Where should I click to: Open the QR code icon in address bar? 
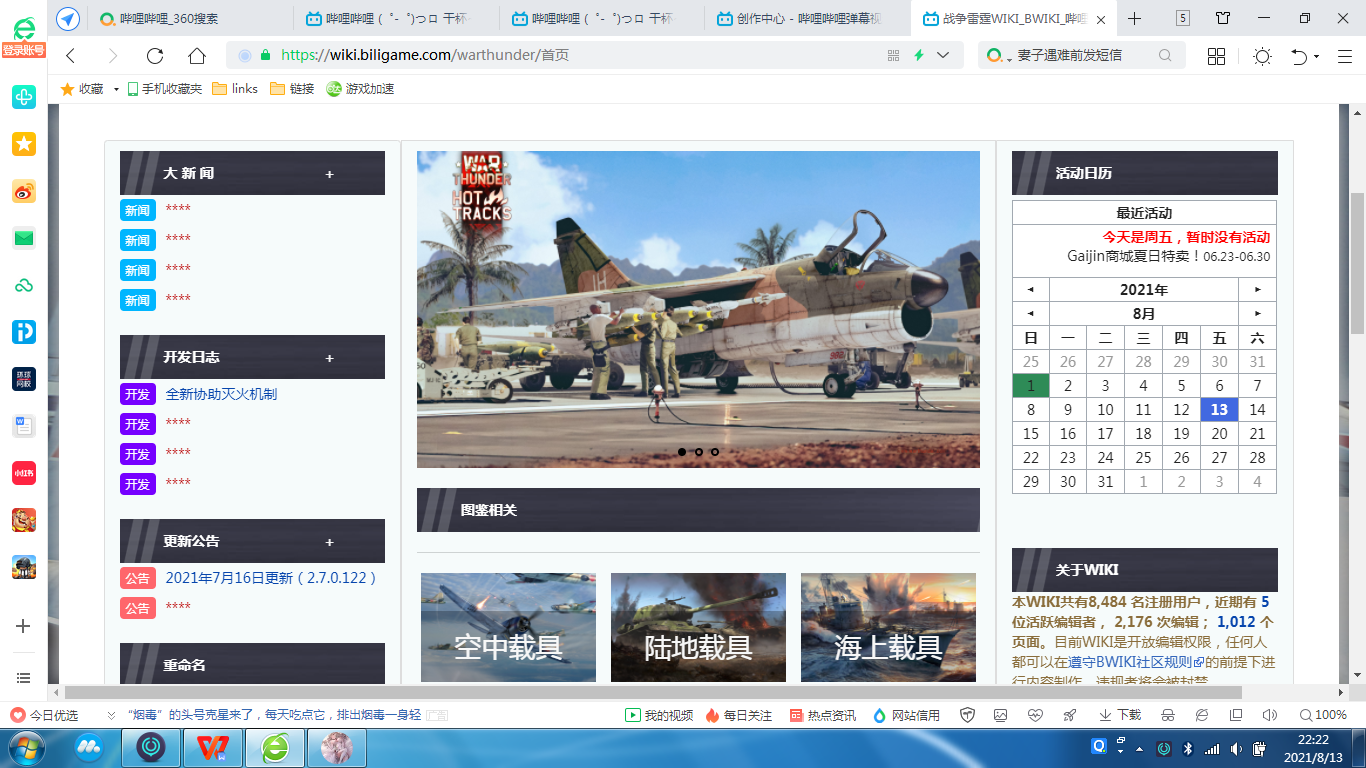(x=894, y=56)
